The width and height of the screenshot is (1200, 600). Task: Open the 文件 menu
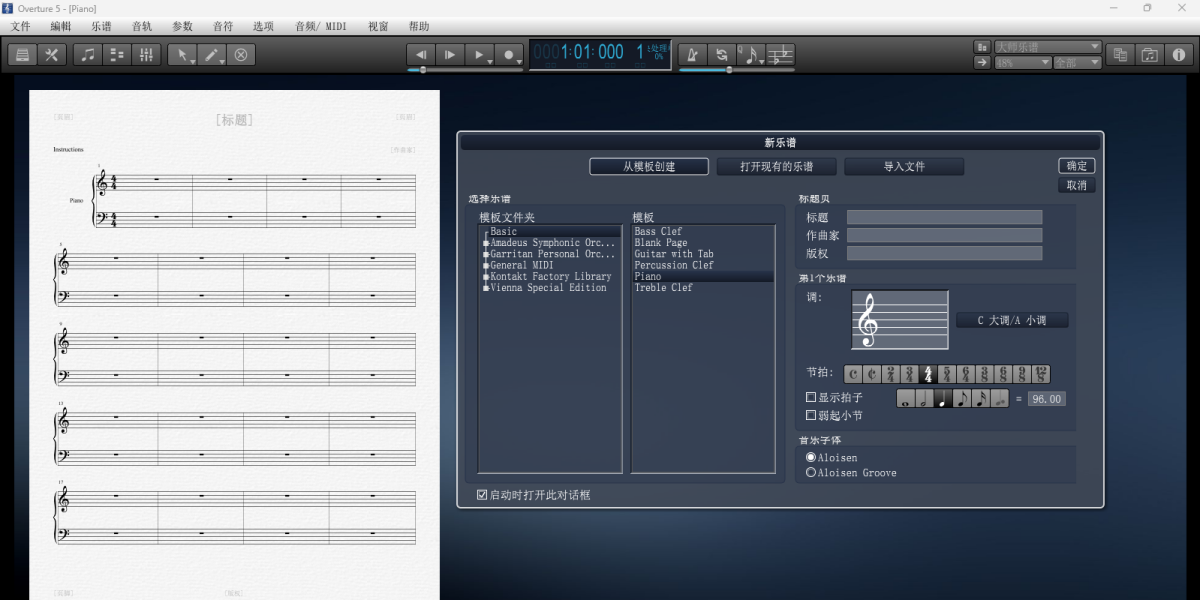[x=20, y=27]
